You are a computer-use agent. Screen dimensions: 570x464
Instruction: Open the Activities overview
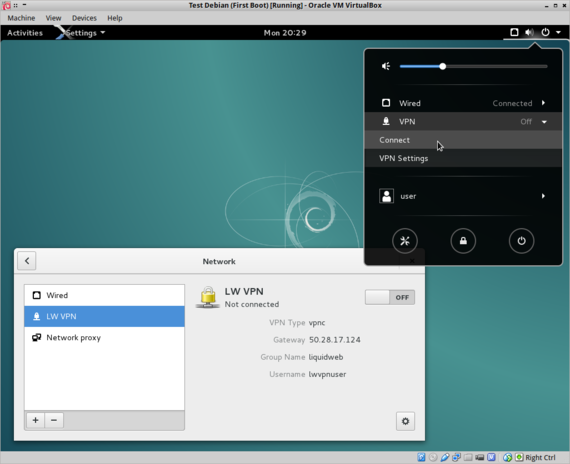(x=25, y=33)
